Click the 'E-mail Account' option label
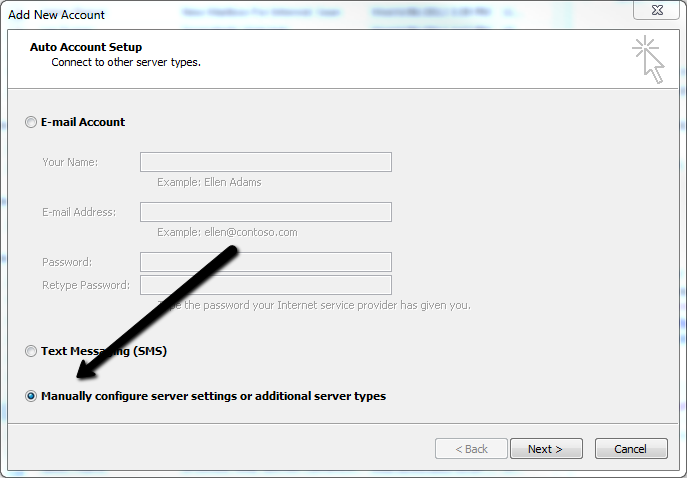This screenshot has height=478, width=687. (83, 122)
